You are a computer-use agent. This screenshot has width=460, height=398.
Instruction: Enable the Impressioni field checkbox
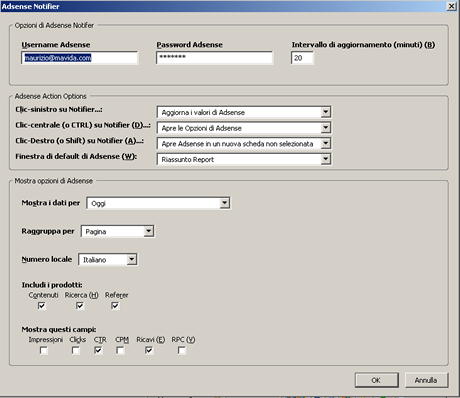coord(44,350)
